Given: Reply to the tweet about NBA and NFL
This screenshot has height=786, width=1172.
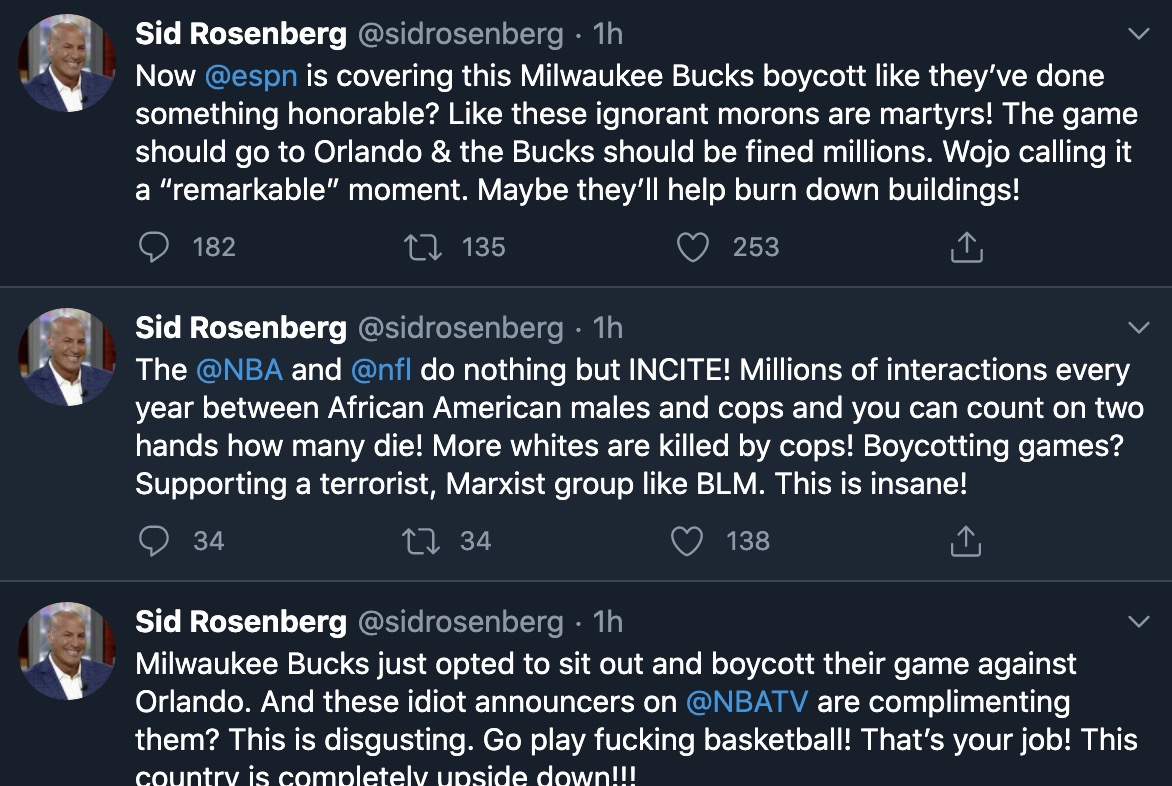Looking at the screenshot, I should [154, 541].
